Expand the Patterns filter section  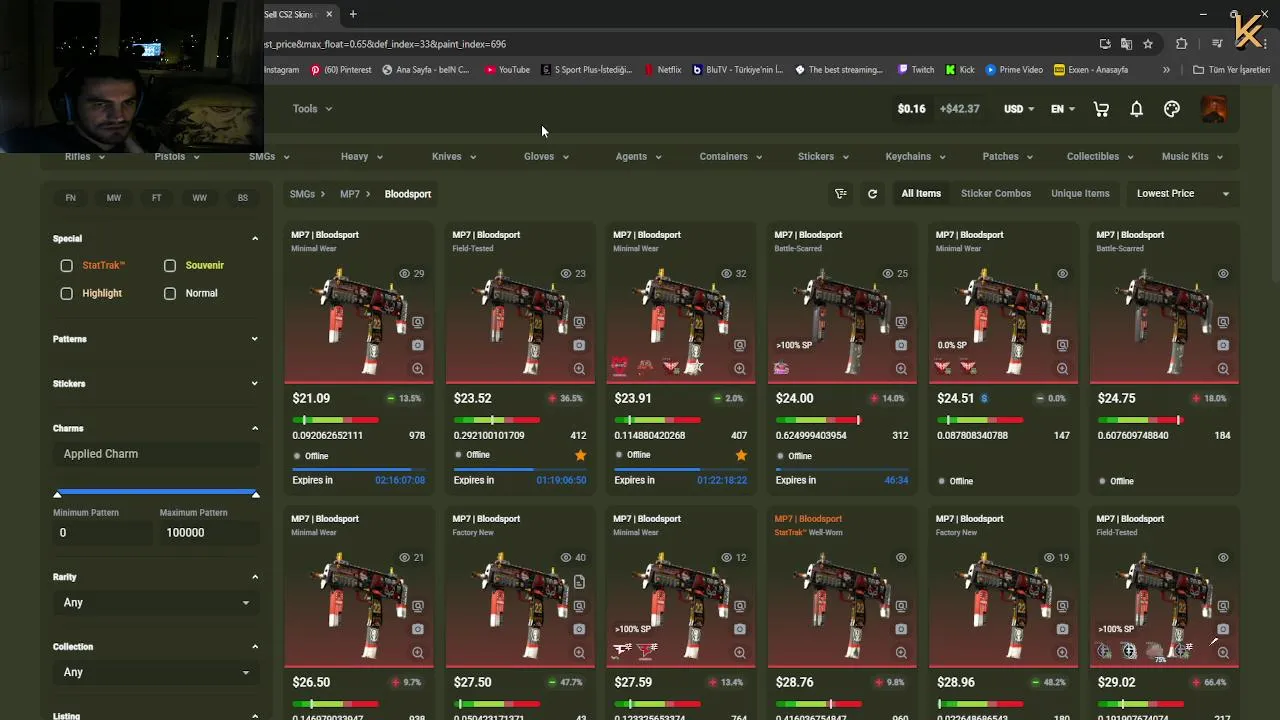coord(254,339)
